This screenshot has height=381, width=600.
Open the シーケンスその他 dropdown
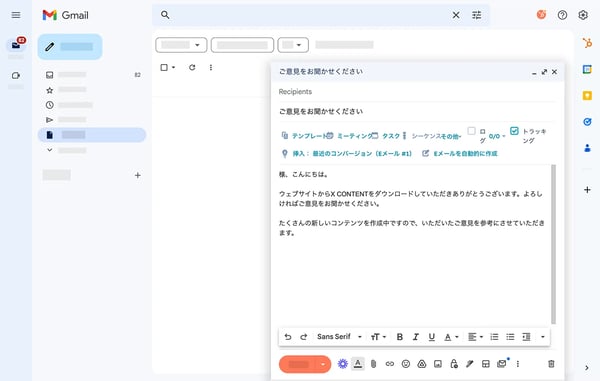(436, 136)
